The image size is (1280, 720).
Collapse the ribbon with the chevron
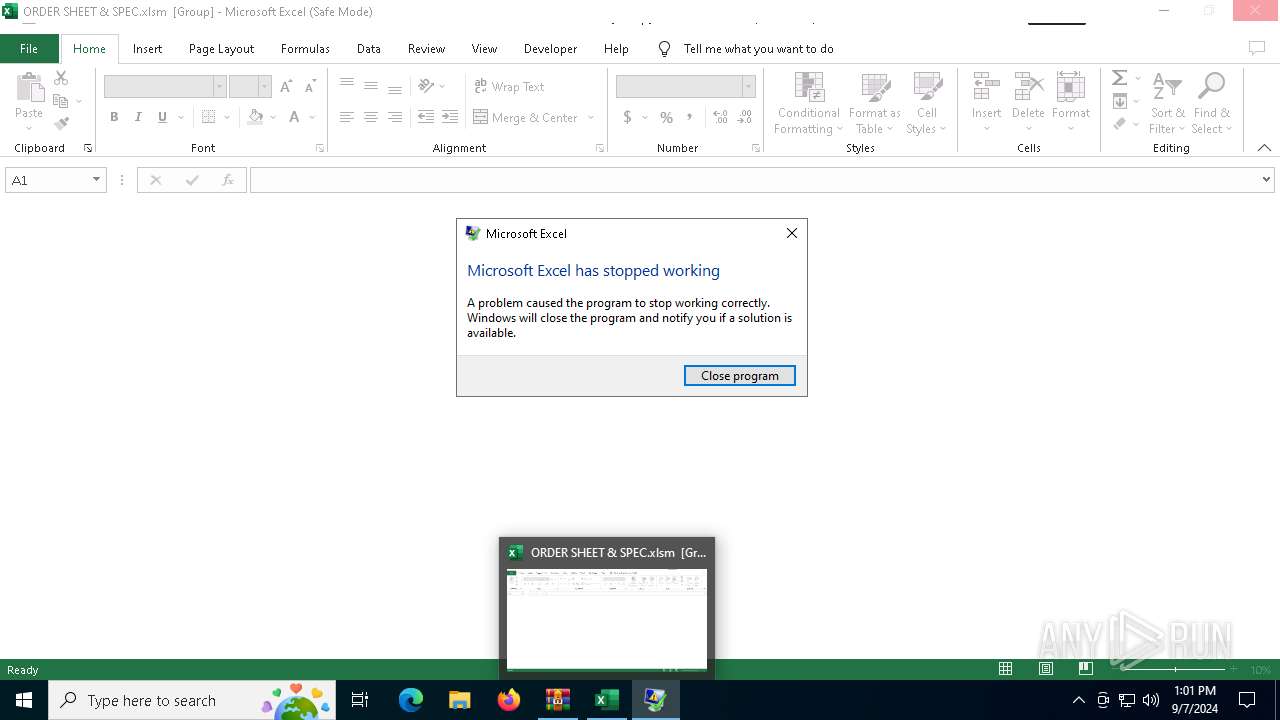(1264, 148)
